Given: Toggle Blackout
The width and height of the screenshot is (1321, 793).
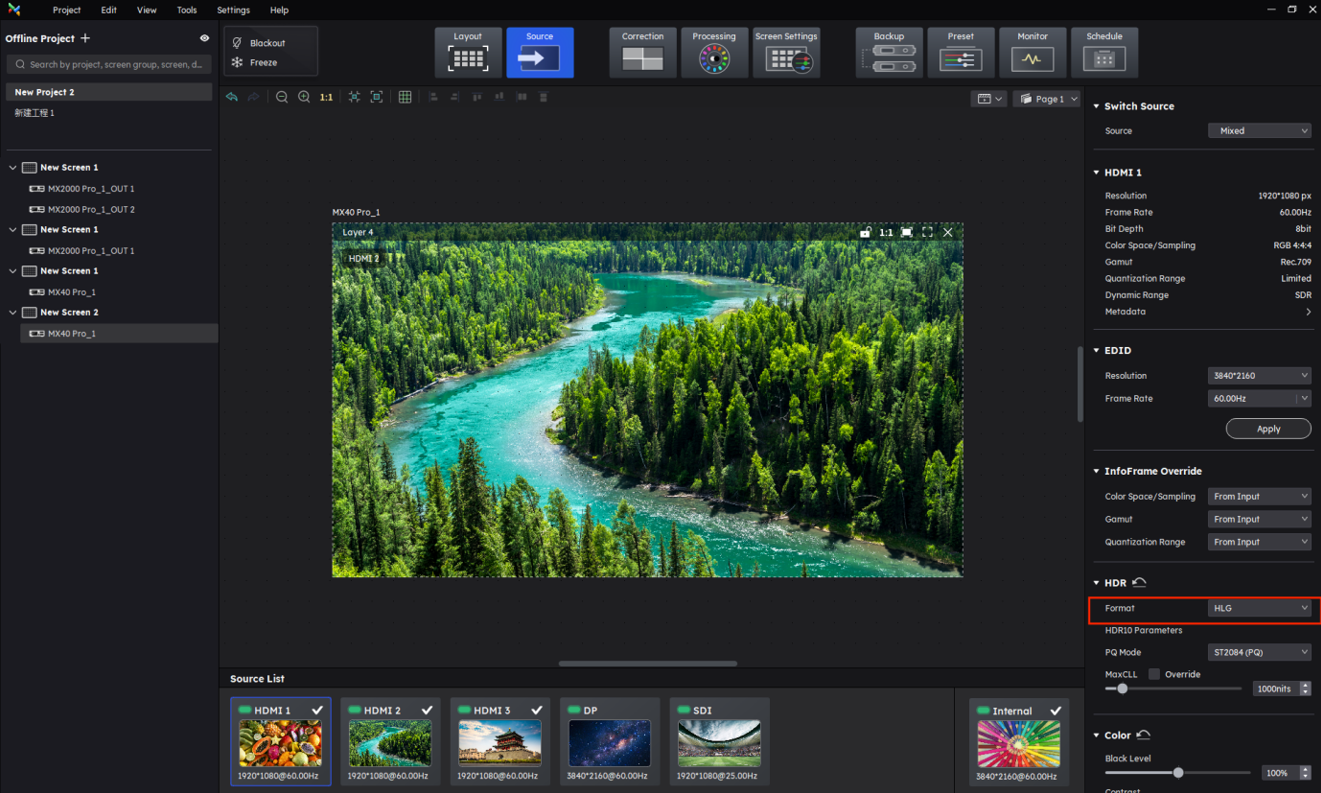Looking at the screenshot, I should [259, 43].
